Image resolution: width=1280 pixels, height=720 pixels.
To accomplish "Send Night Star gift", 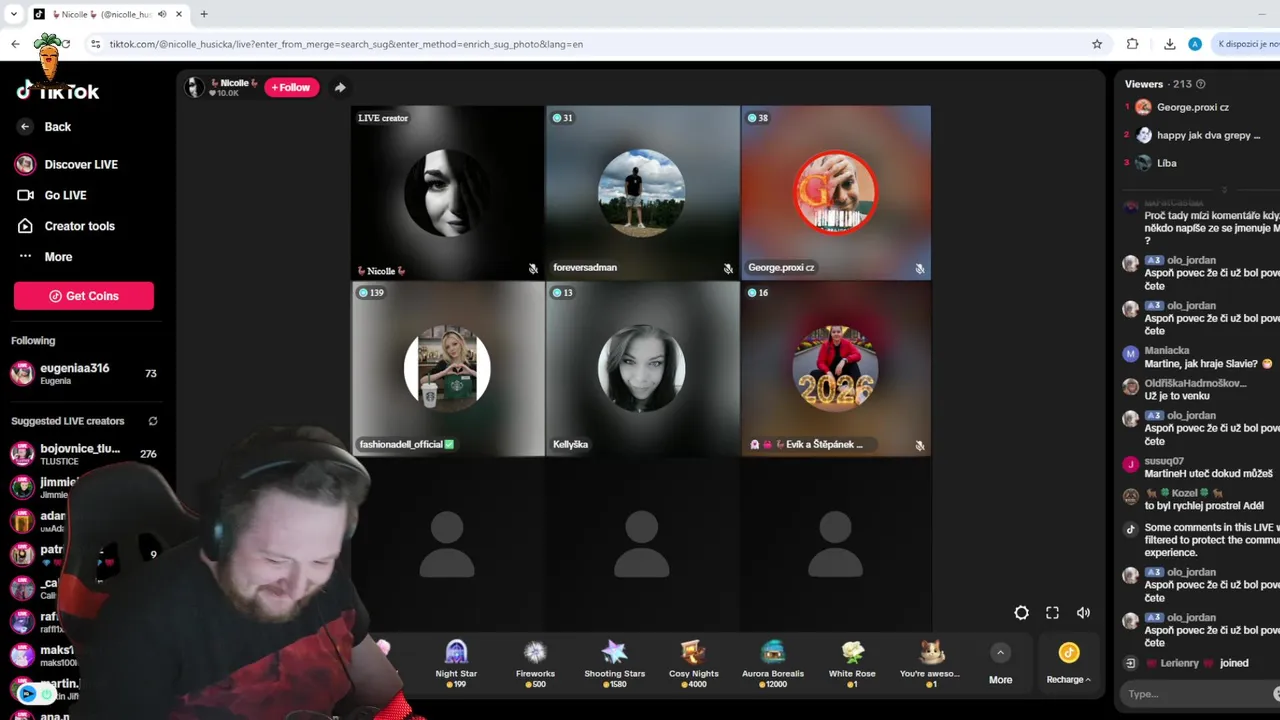I will point(456,663).
